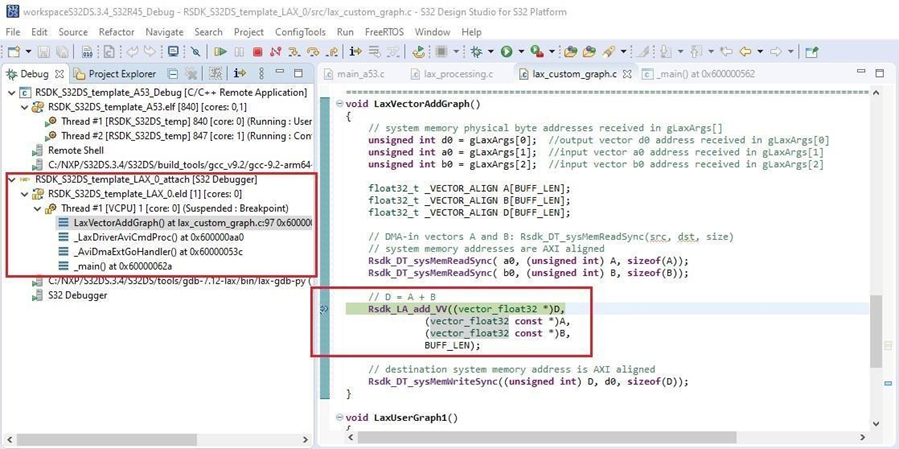899x449 pixels.
Task: Collapse RSDK_S32DS_template_LAX_0.eld node
Action: pyautogui.click(x=24, y=194)
